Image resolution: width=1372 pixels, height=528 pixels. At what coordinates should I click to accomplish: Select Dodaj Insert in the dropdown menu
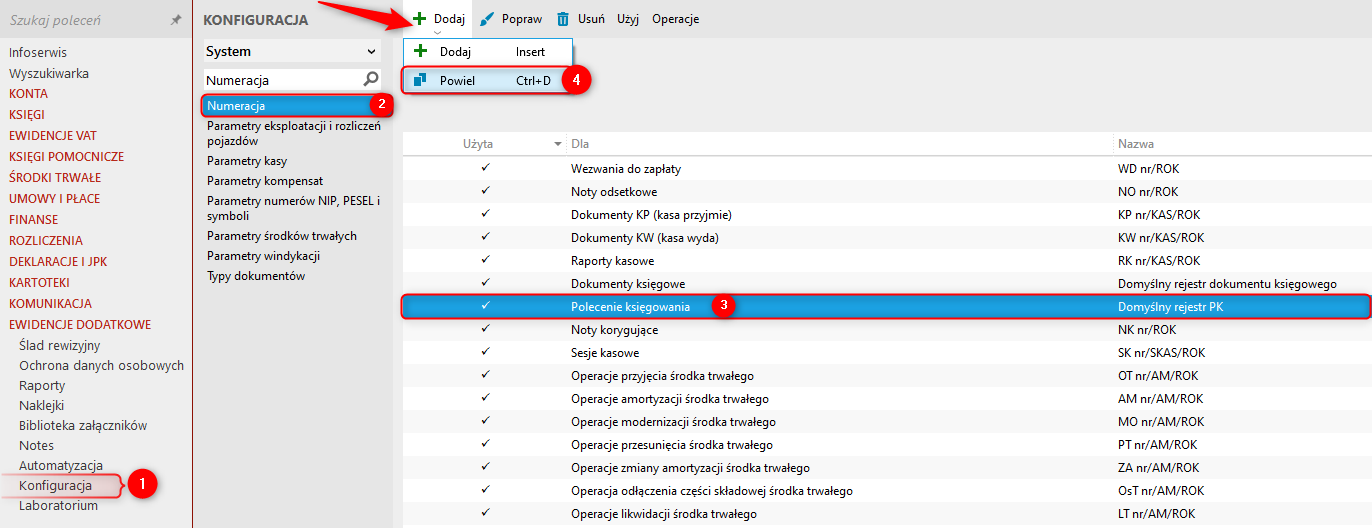(x=488, y=51)
